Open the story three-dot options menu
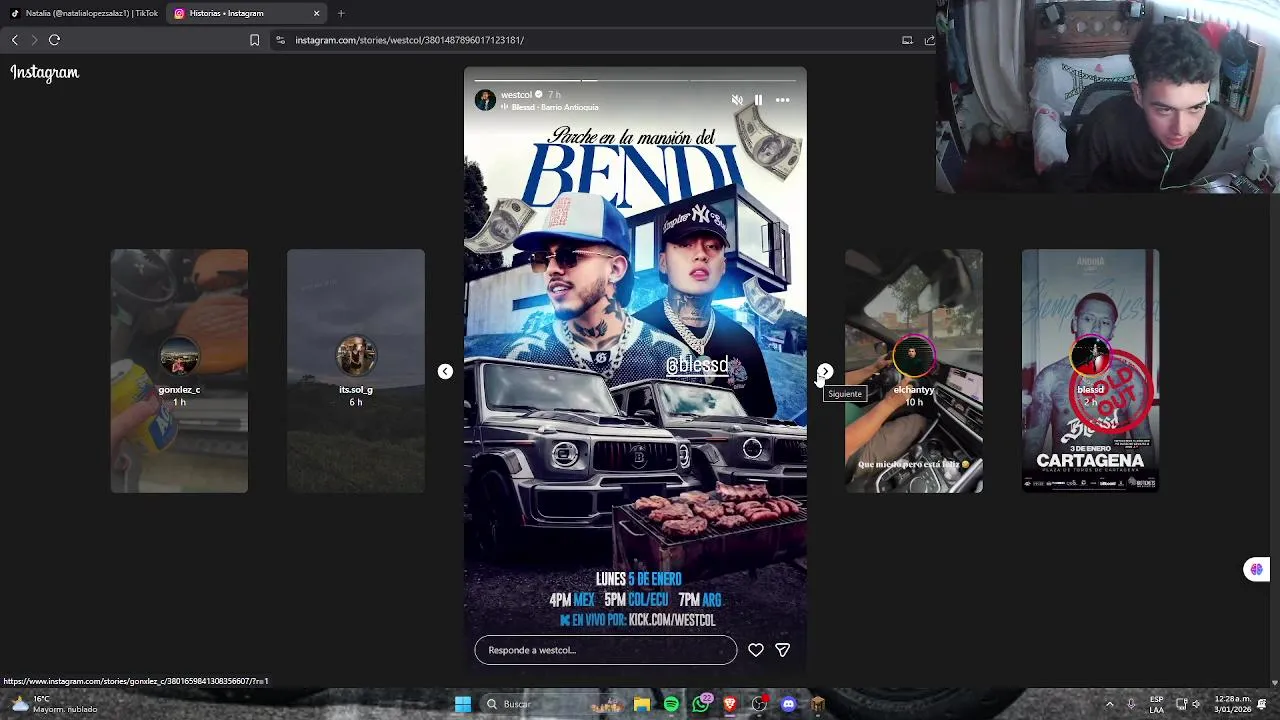The image size is (1280, 720). [x=783, y=100]
